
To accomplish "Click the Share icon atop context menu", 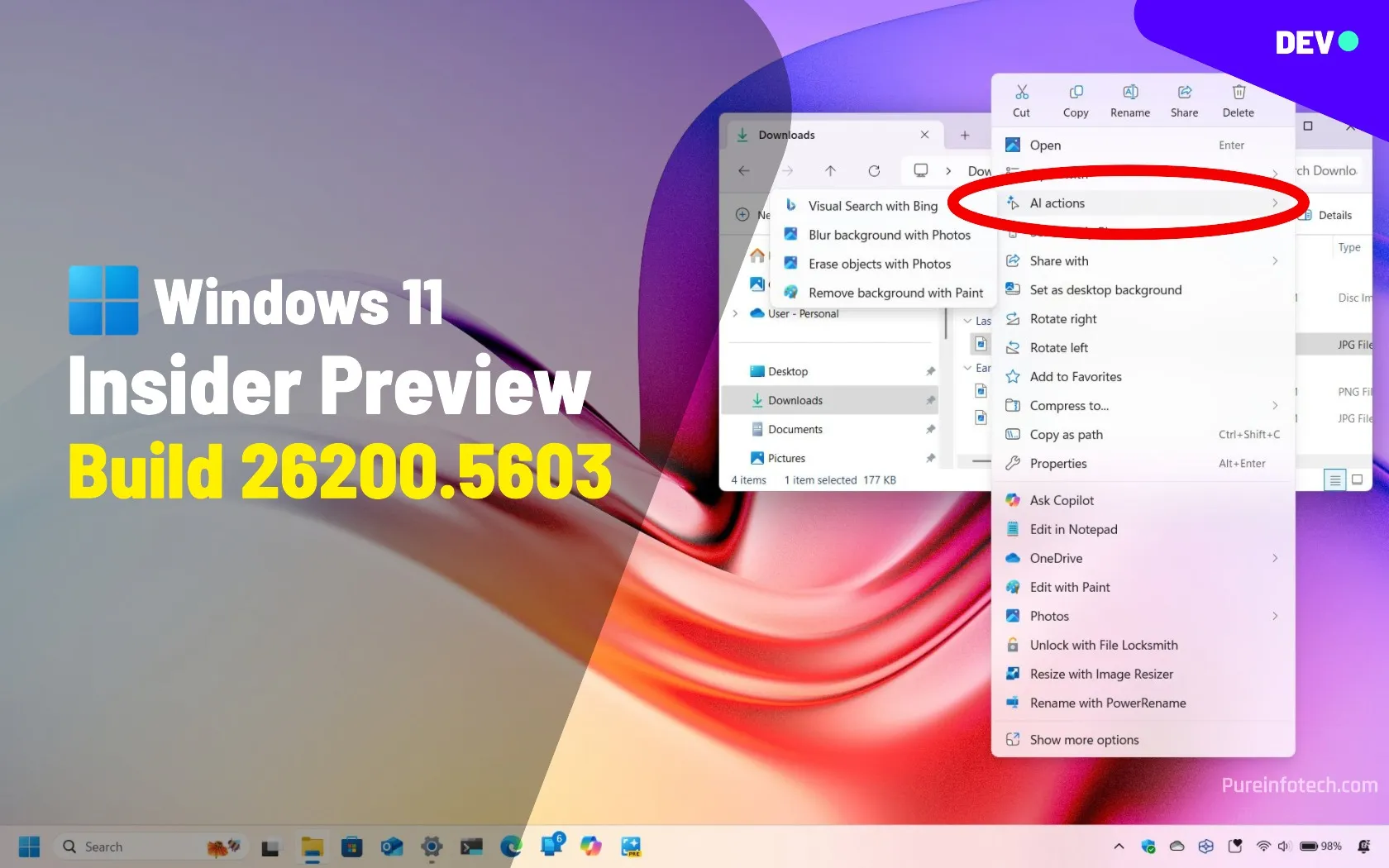I will point(1184,92).
